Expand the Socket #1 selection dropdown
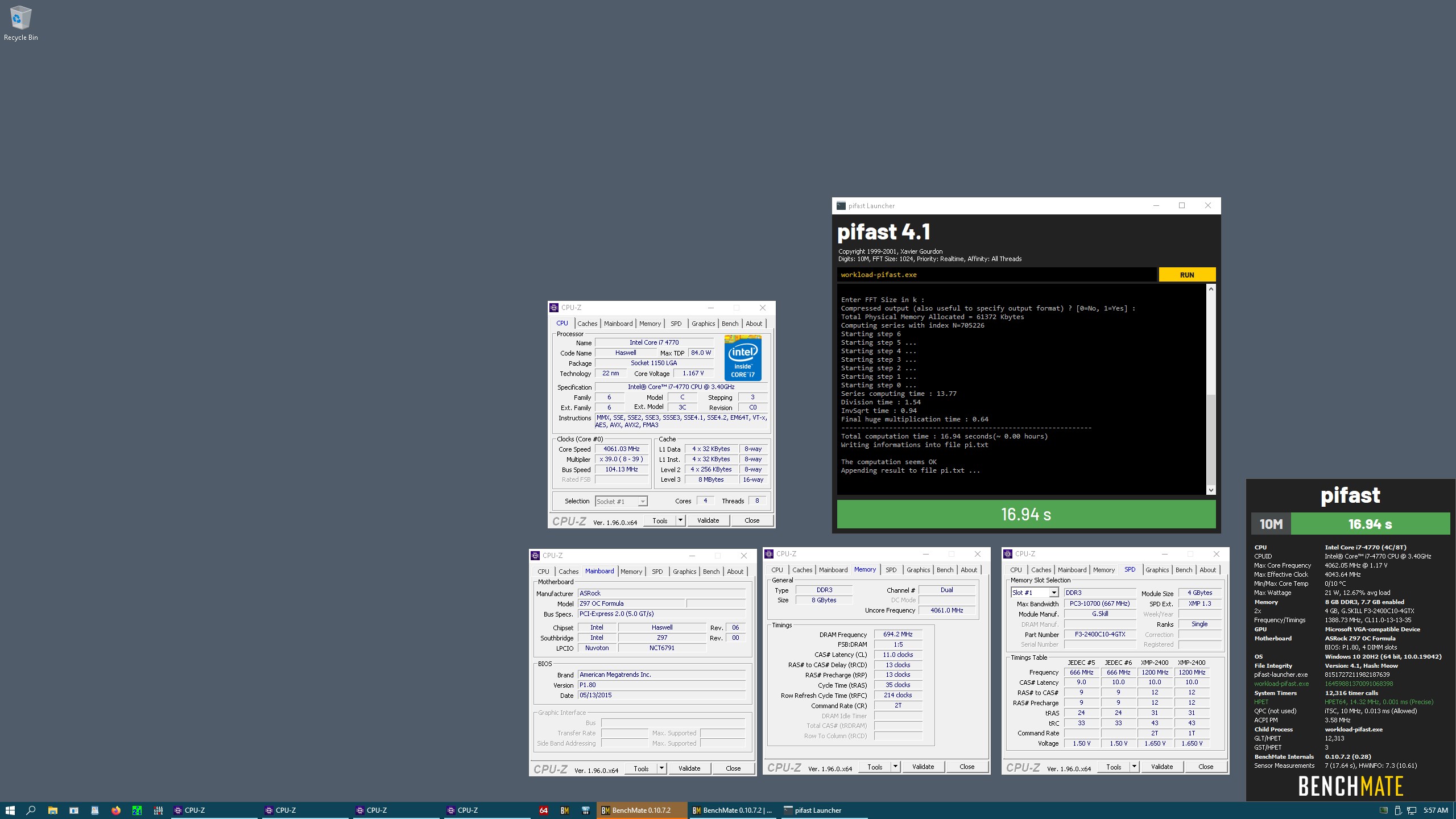The width and height of the screenshot is (1456, 819). pyautogui.click(x=642, y=502)
